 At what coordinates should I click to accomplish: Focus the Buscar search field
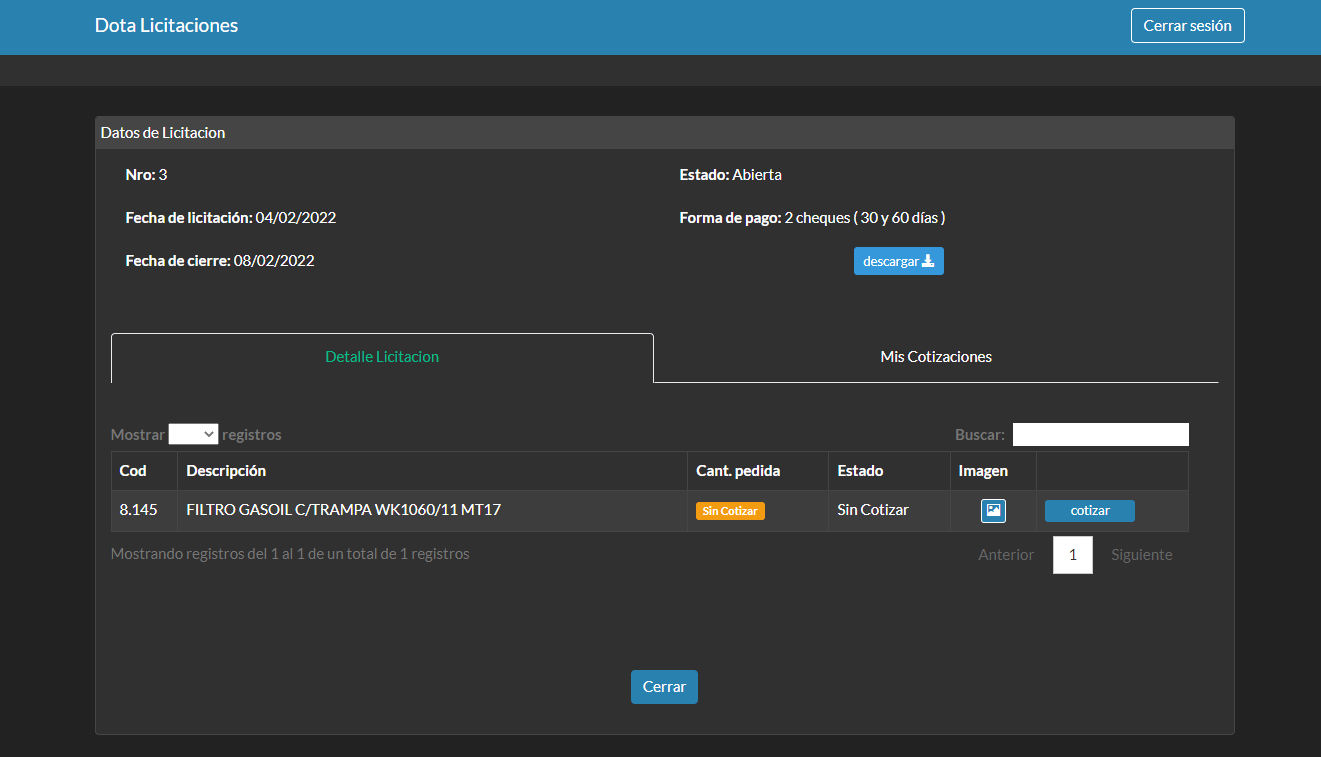point(1100,434)
